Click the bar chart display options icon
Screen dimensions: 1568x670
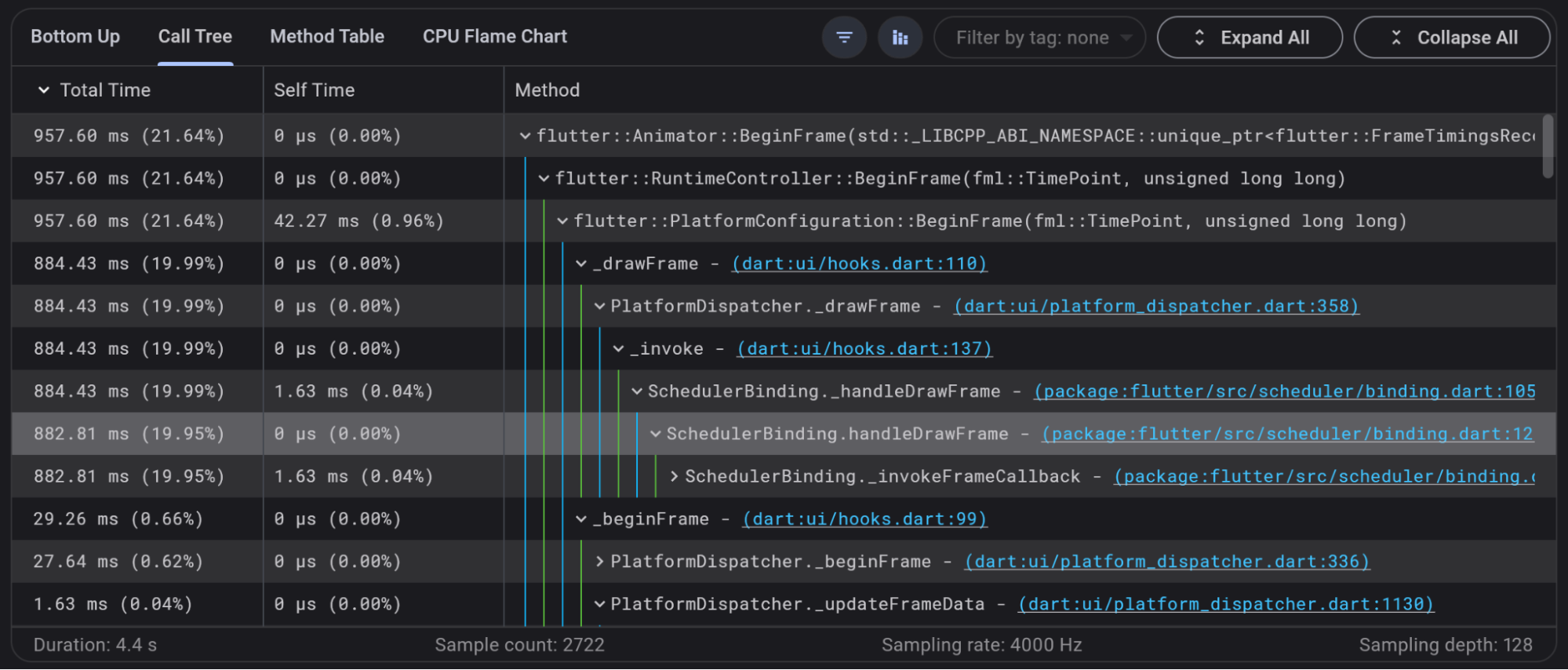pos(900,38)
